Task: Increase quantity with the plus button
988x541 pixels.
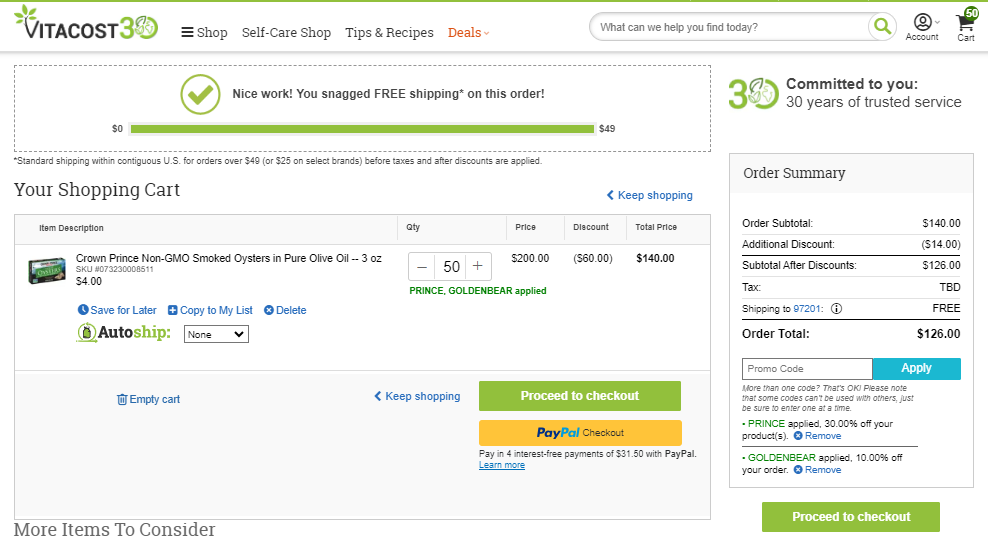Action: pos(478,266)
